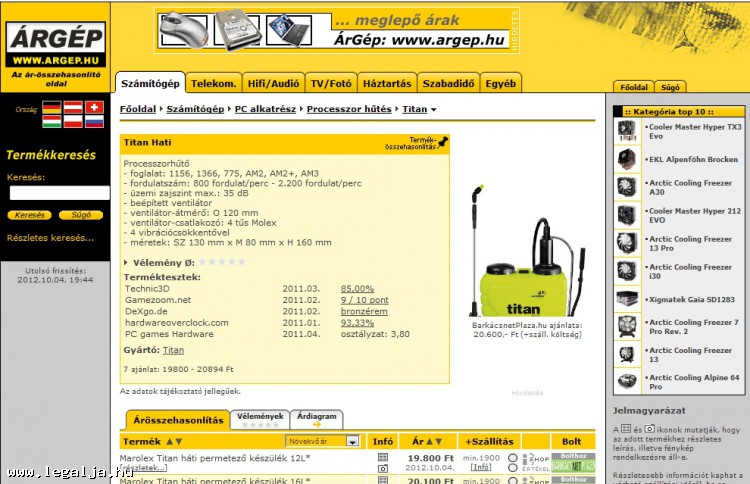This screenshot has height=484, width=750.
Task: Click the info sheet icon for Marolex 12L
Action: [x=382, y=457]
